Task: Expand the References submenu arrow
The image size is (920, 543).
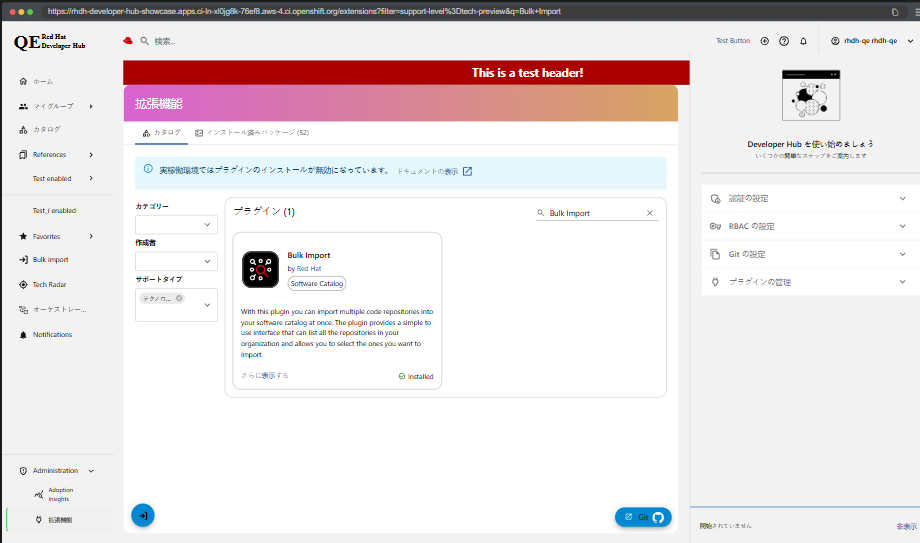Action: (91, 155)
